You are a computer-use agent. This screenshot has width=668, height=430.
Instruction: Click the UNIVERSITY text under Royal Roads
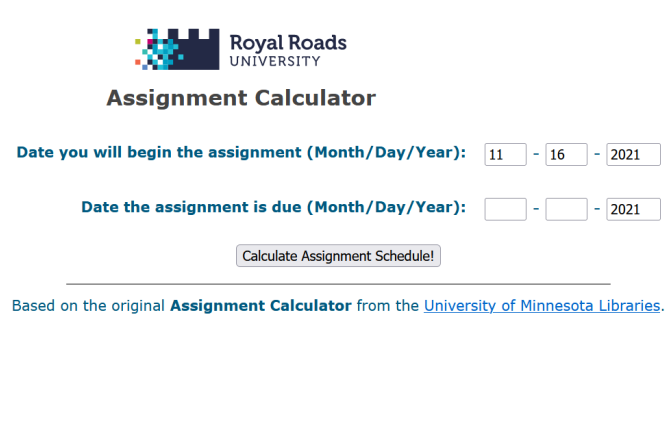click(x=275, y=61)
